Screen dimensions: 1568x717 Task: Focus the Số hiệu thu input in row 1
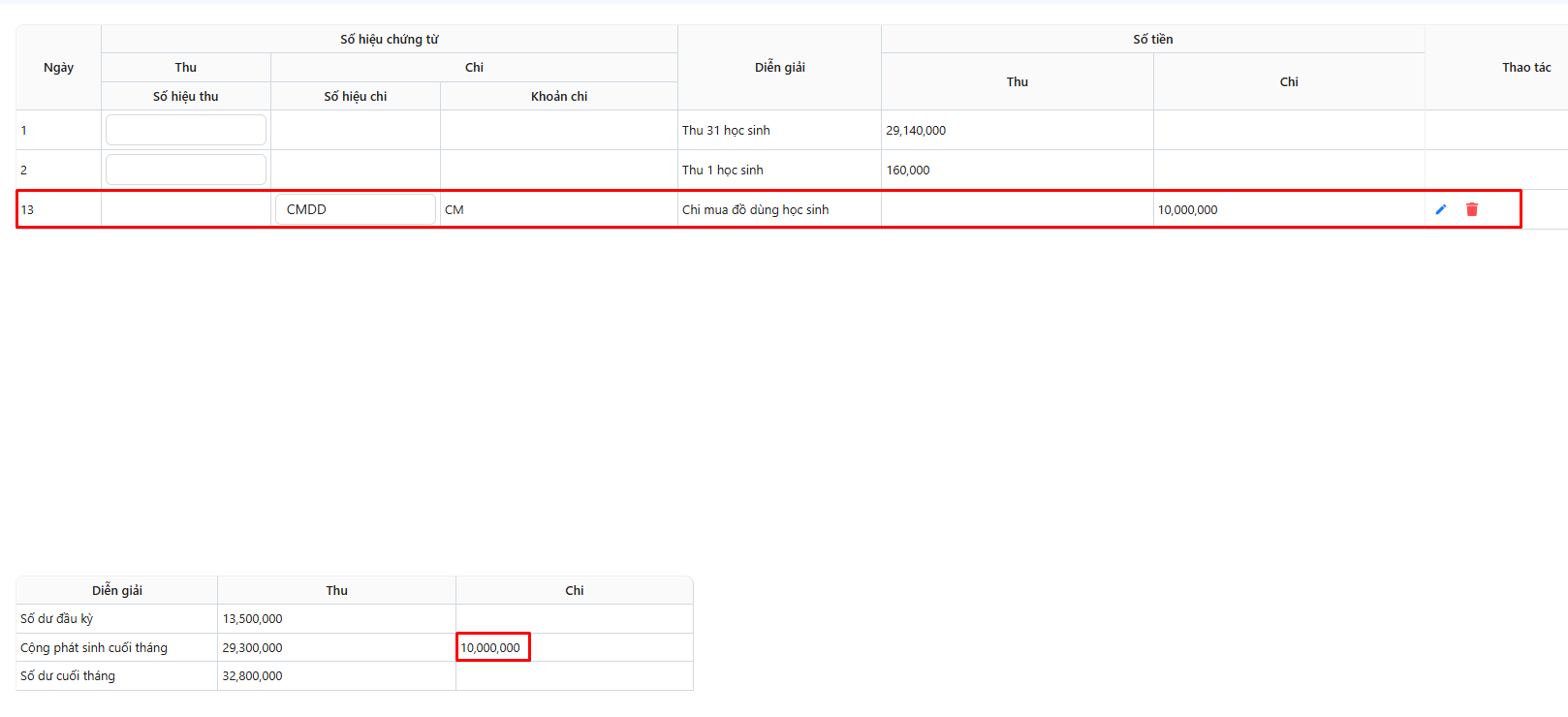[x=185, y=130]
